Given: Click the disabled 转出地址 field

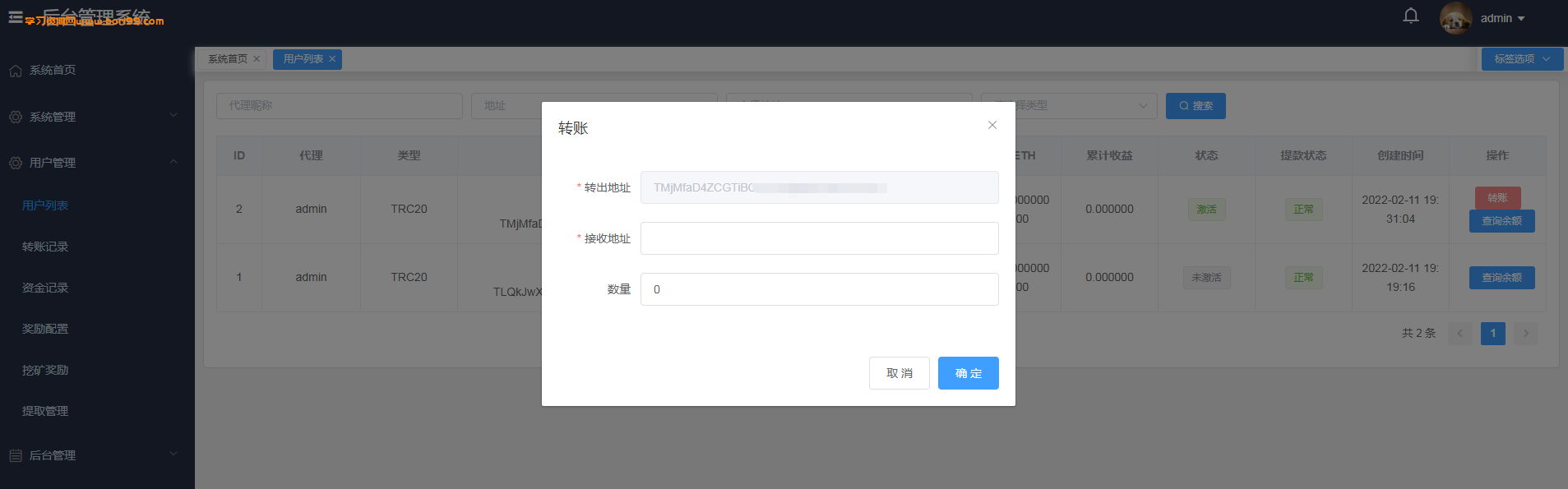Looking at the screenshot, I should click(x=820, y=187).
